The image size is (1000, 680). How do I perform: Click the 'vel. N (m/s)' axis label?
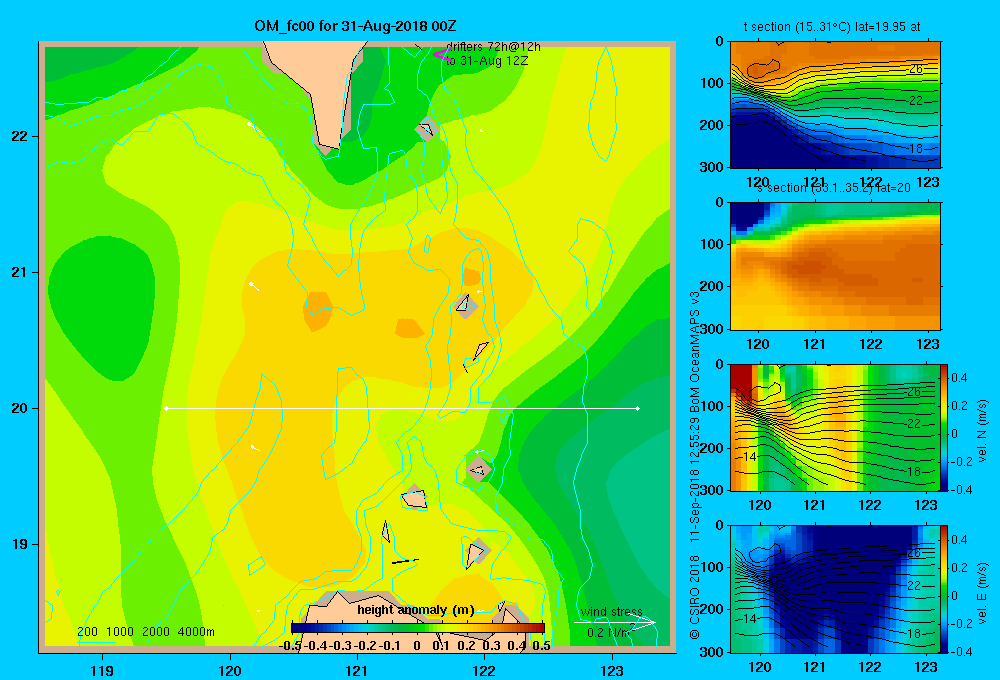[x=982, y=430]
